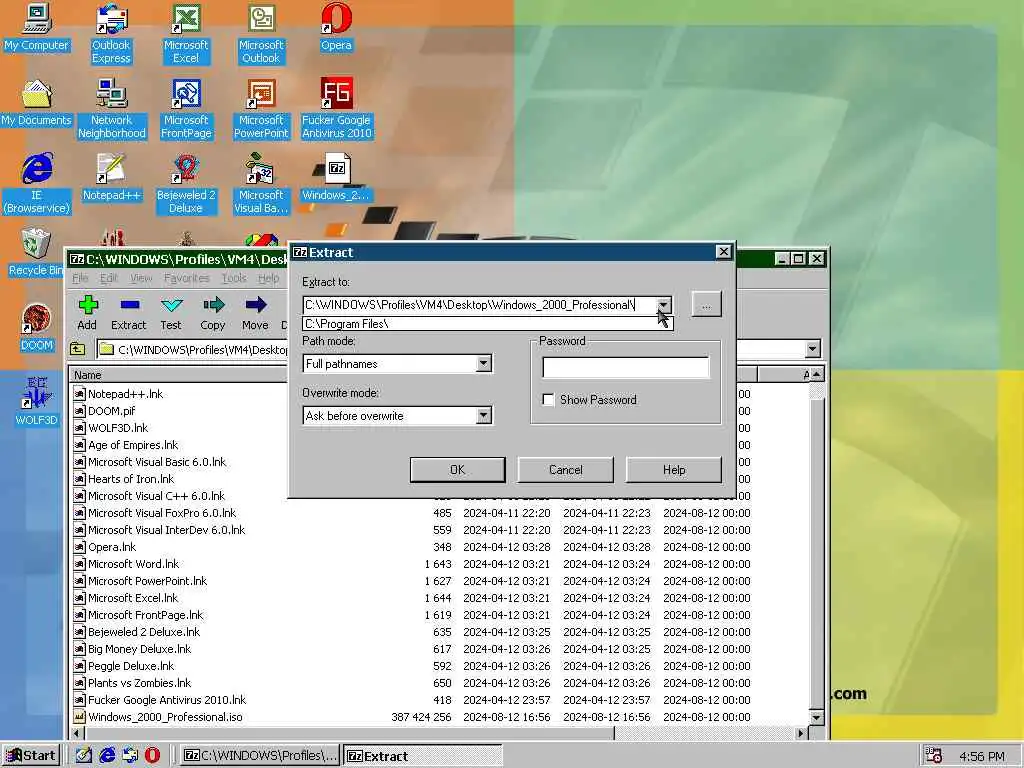Open the View menu in 7-Zip
The image size is (1024, 768).
(141, 278)
